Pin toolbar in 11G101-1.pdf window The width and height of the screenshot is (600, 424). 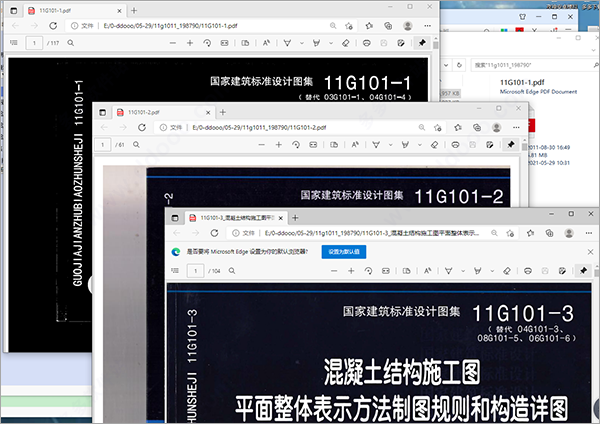(422, 43)
